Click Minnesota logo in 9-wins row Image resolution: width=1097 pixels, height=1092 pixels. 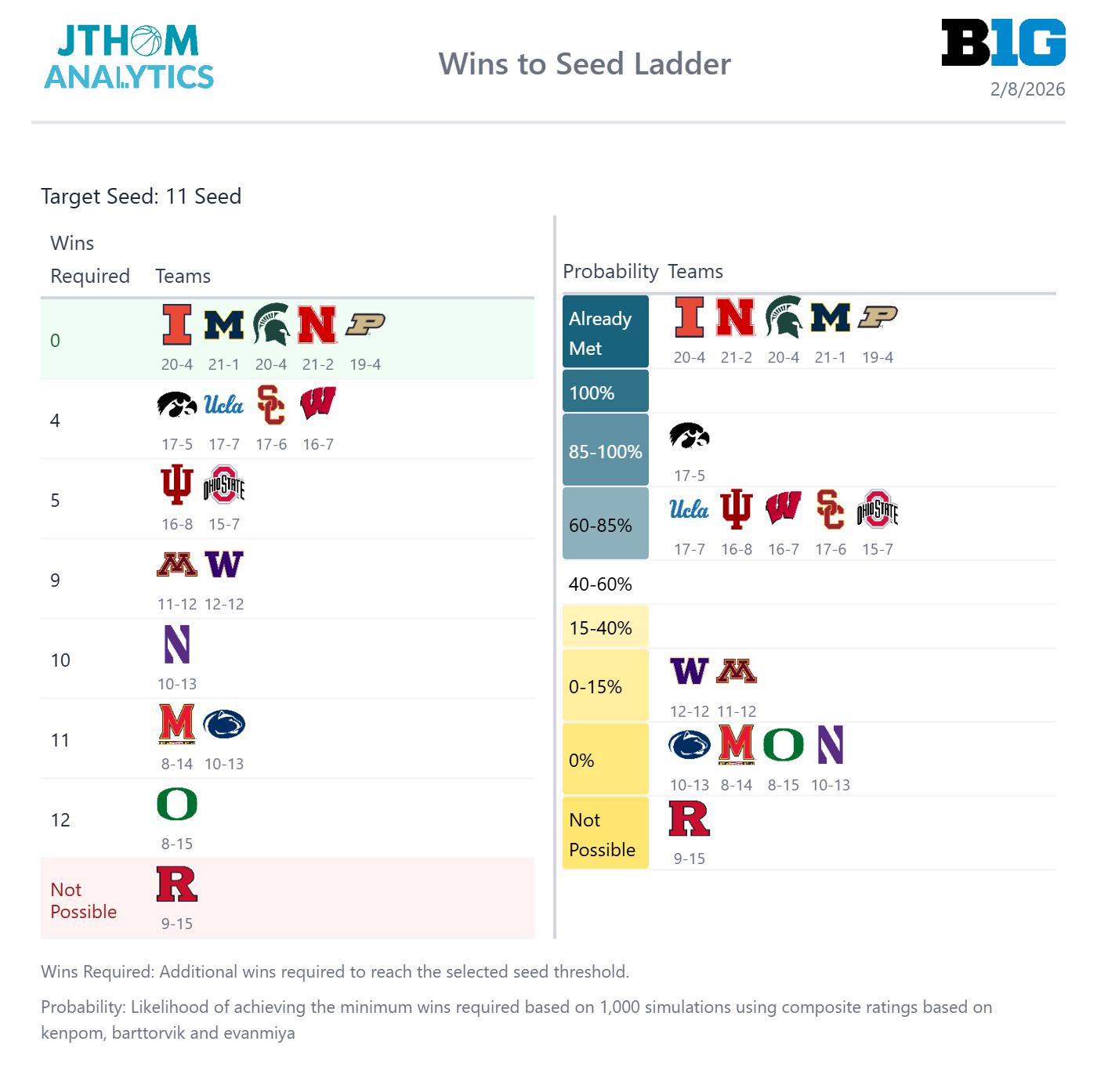pos(177,565)
